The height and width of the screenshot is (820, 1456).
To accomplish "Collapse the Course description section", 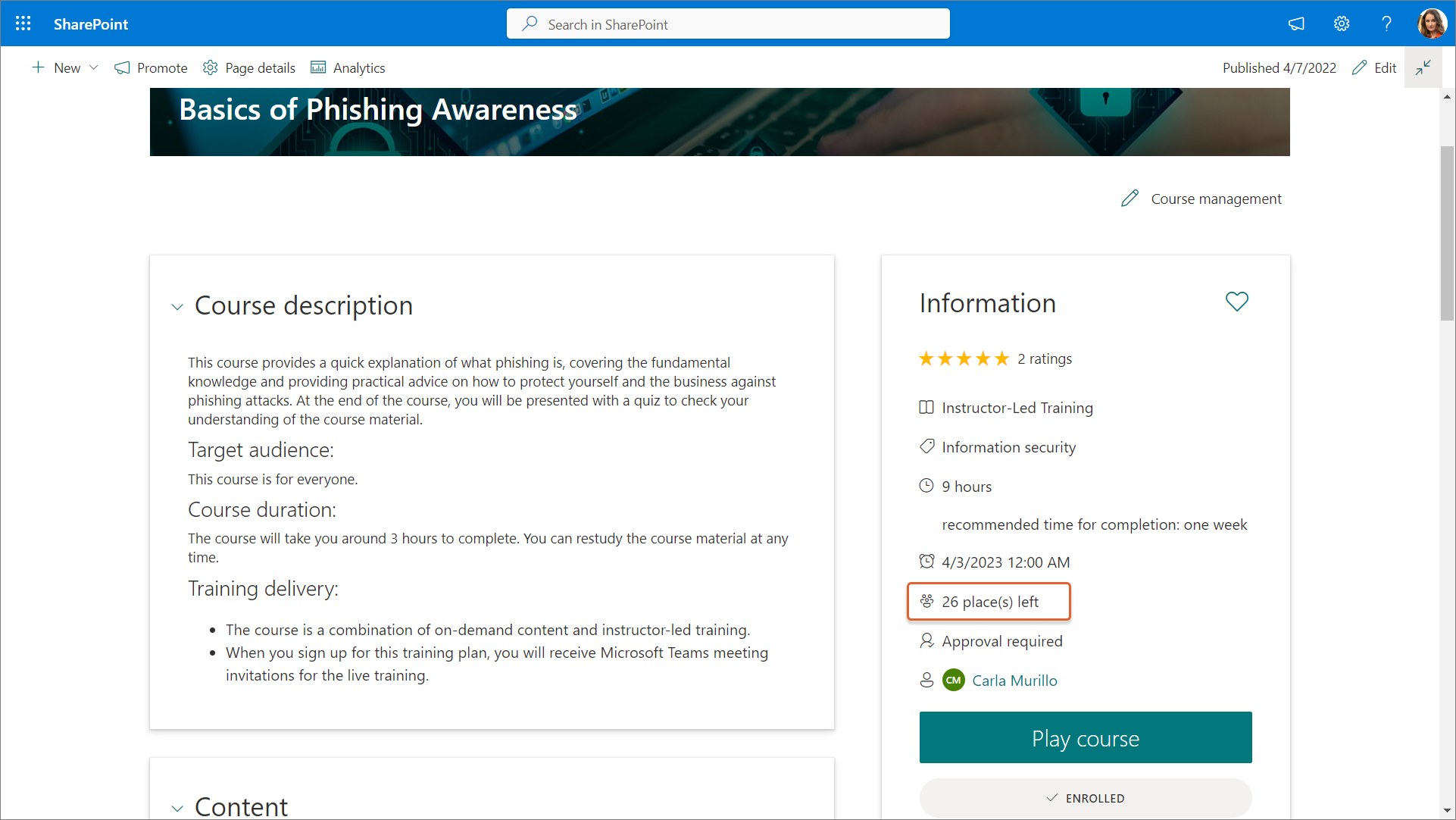I will pyautogui.click(x=177, y=307).
